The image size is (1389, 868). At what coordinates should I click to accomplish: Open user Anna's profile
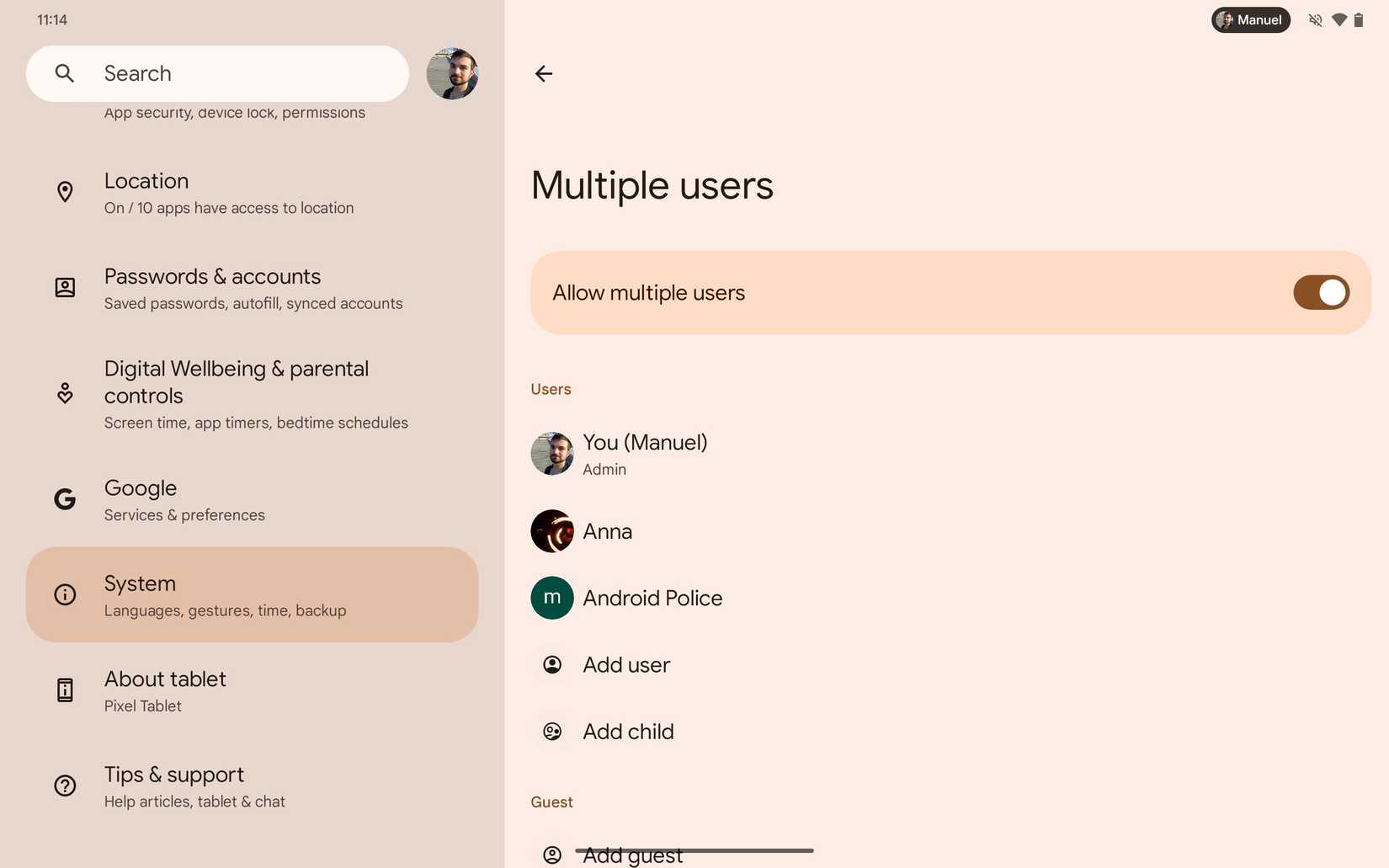coord(607,531)
